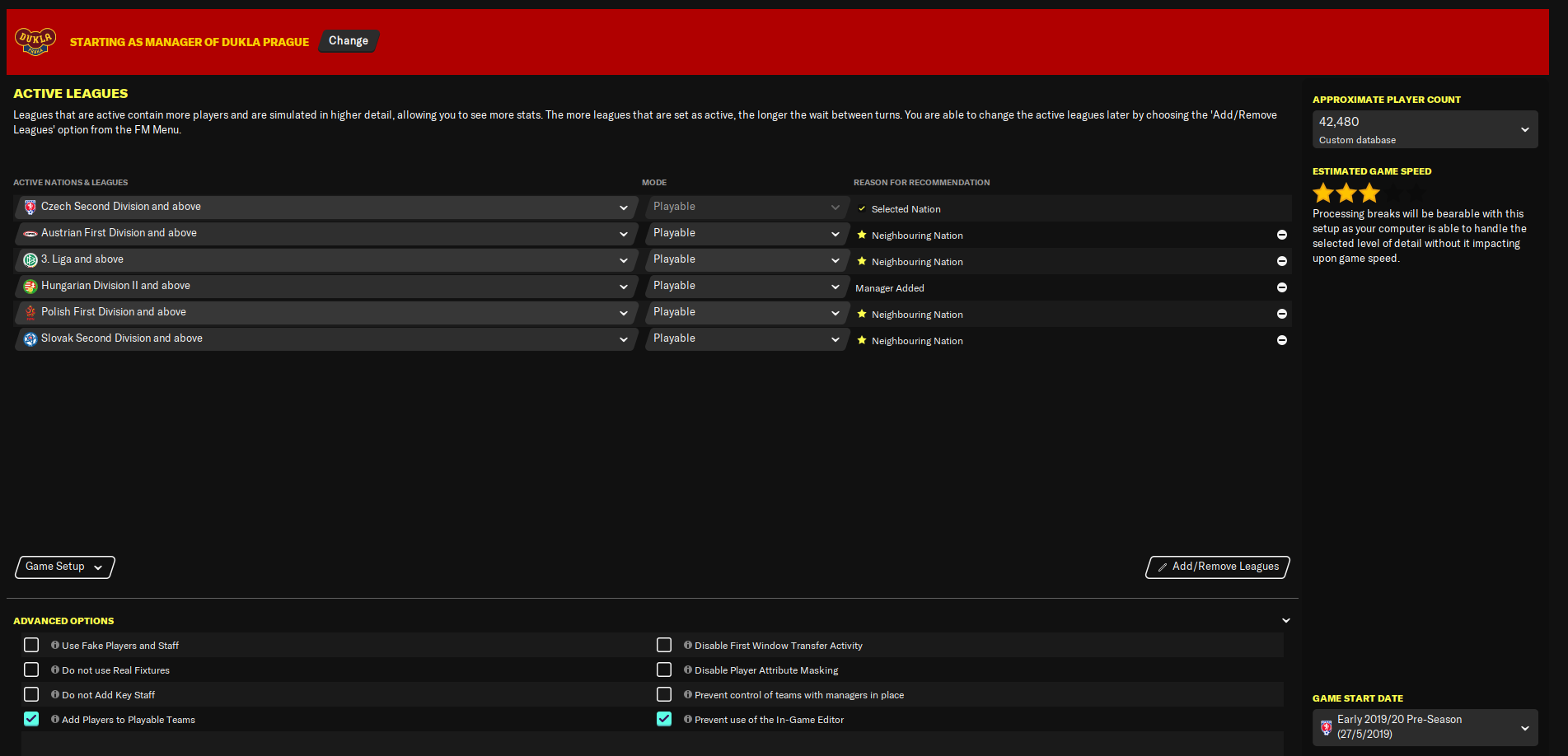This screenshot has width=1568, height=756.
Task: Open disabled Czech league Playable mode dropdown
Action: click(747, 208)
